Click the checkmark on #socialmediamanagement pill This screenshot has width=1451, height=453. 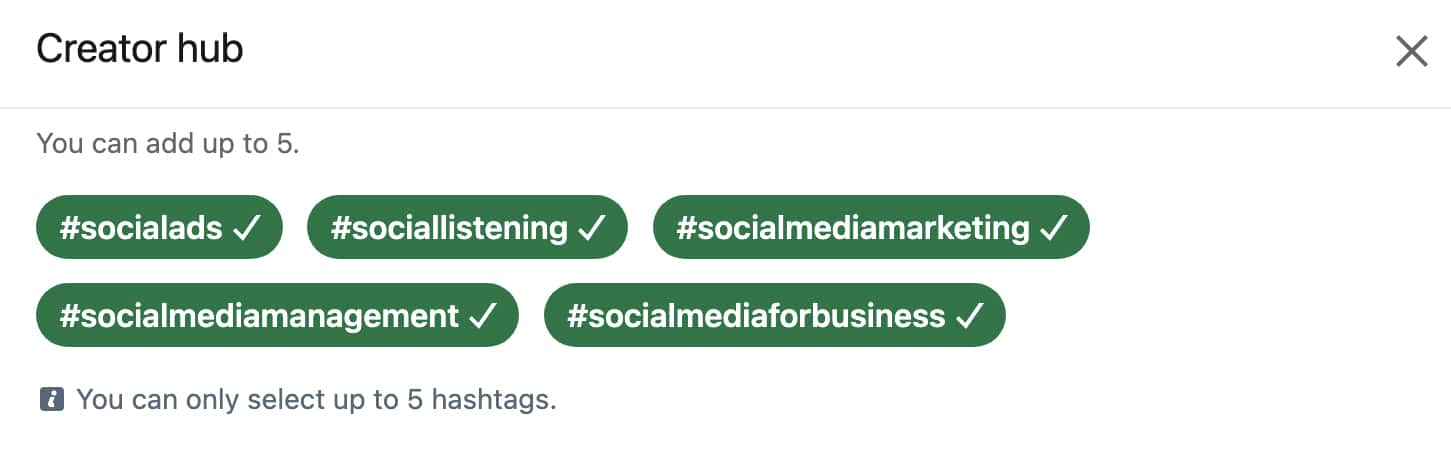[482, 317]
